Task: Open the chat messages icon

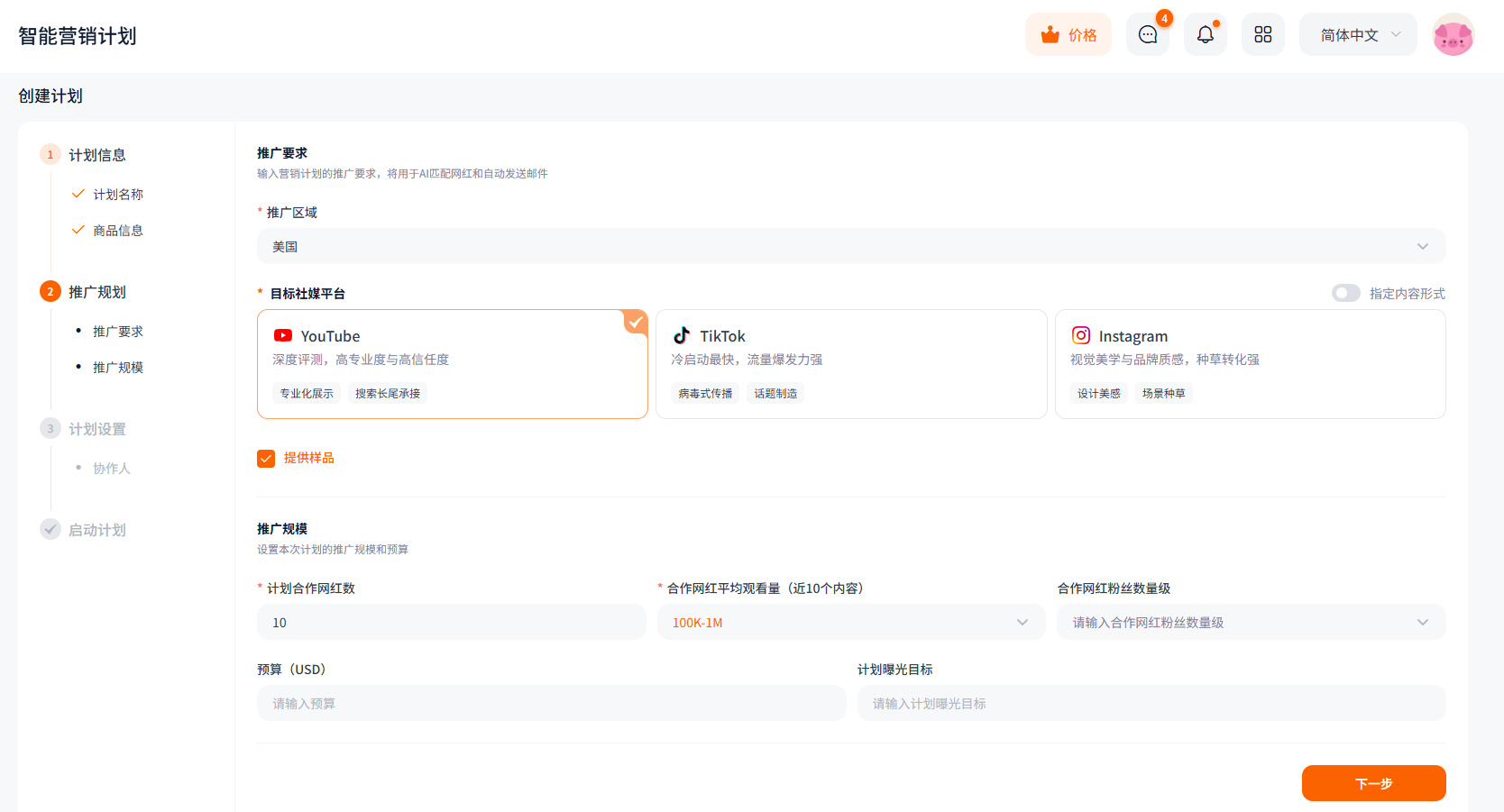Action: point(1147,35)
